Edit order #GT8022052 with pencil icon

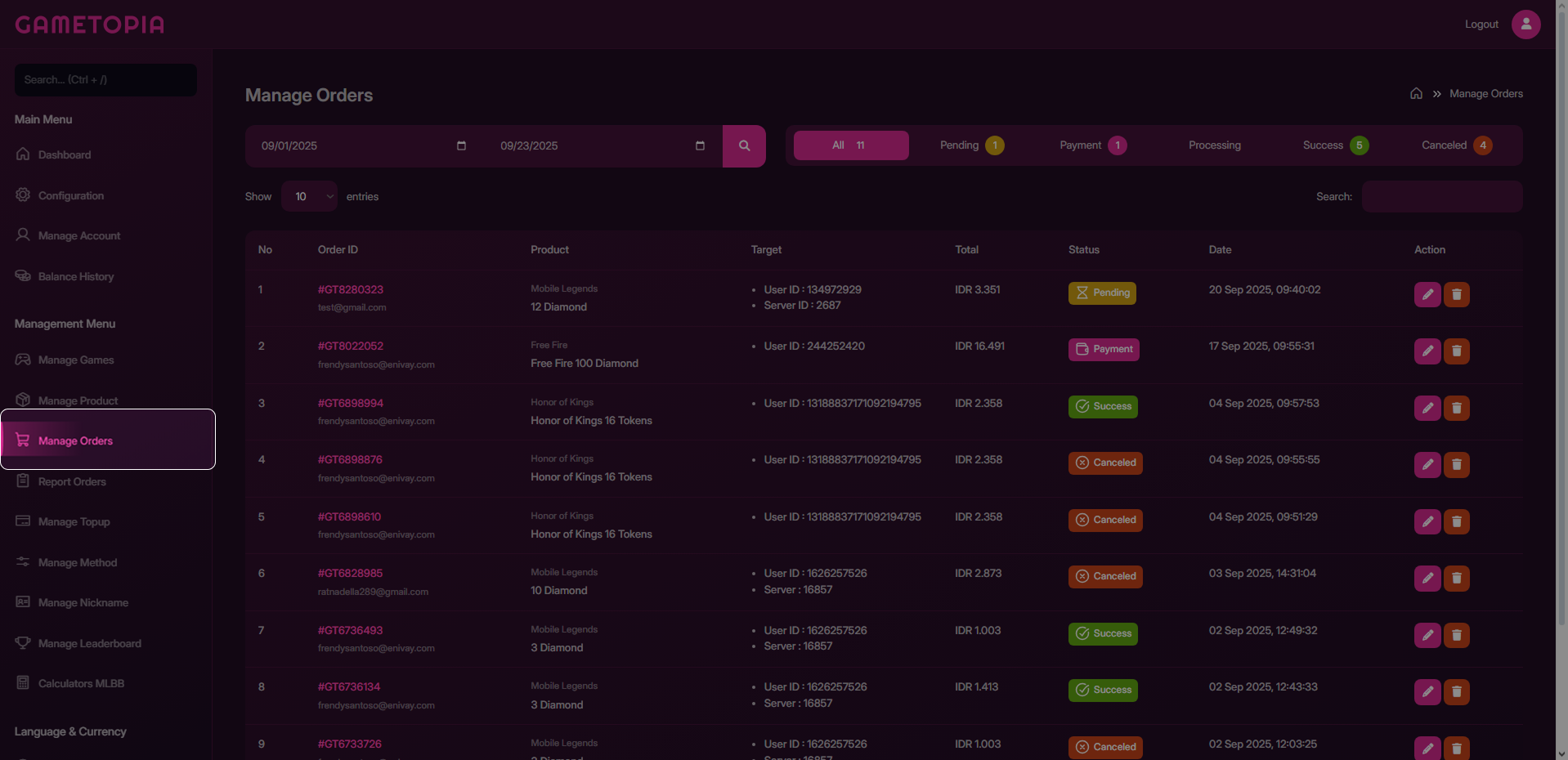[1427, 351]
